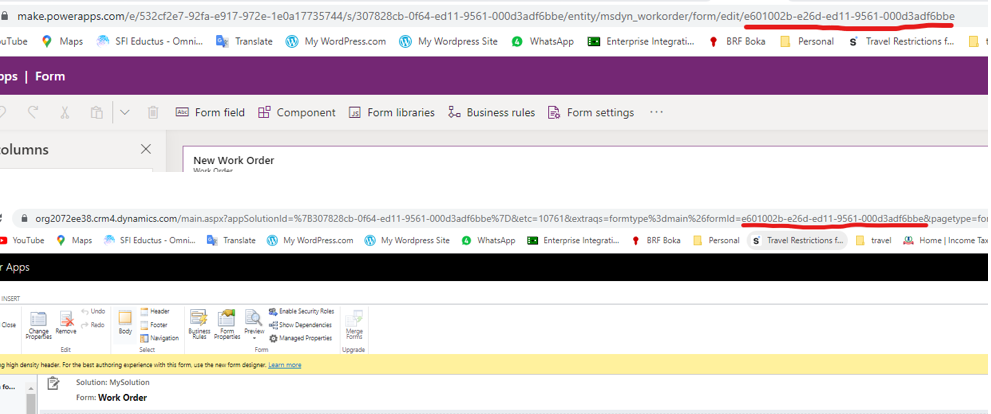Open the more commands ellipsis menu
This screenshot has height=414, width=991.
click(x=656, y=112)
